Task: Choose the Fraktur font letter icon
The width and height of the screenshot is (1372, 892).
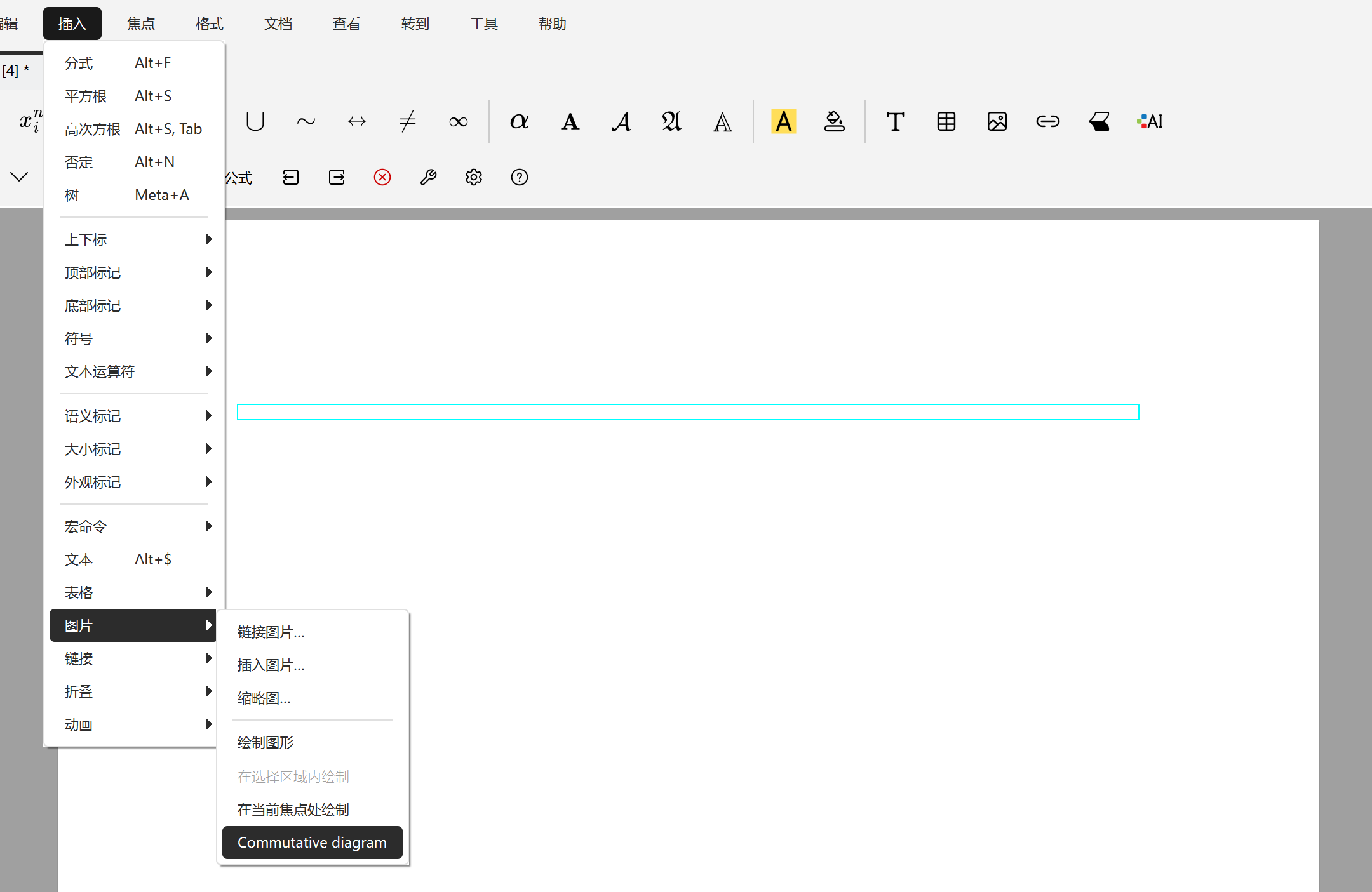Action: tap(671, 121)
